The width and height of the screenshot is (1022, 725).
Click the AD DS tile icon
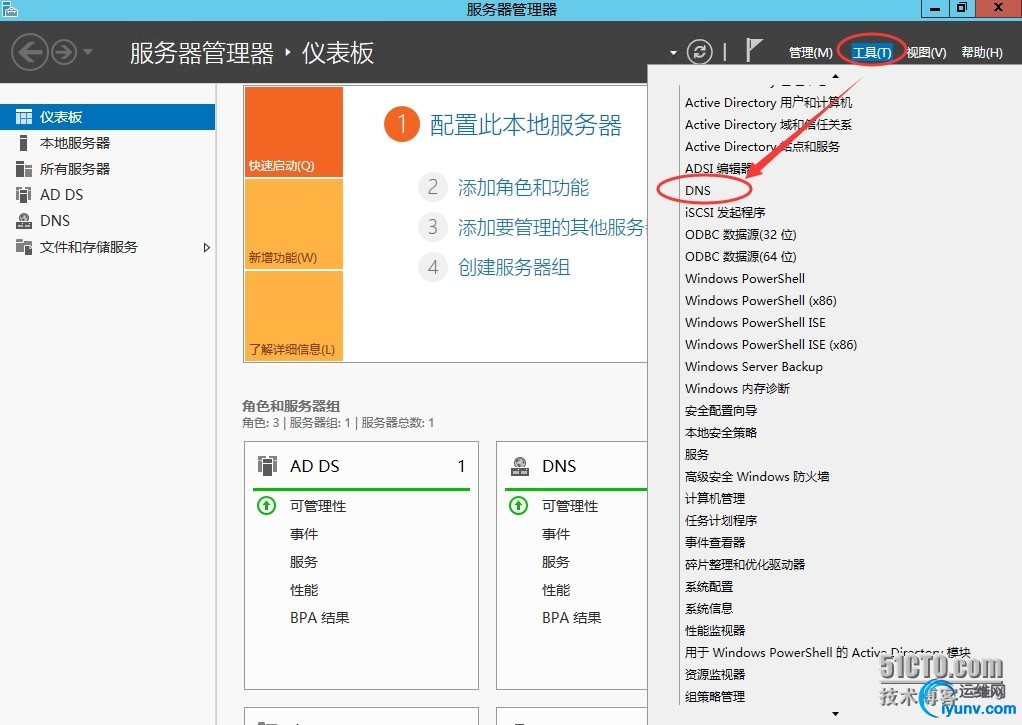pyautogui.click(x=267, y=466)
